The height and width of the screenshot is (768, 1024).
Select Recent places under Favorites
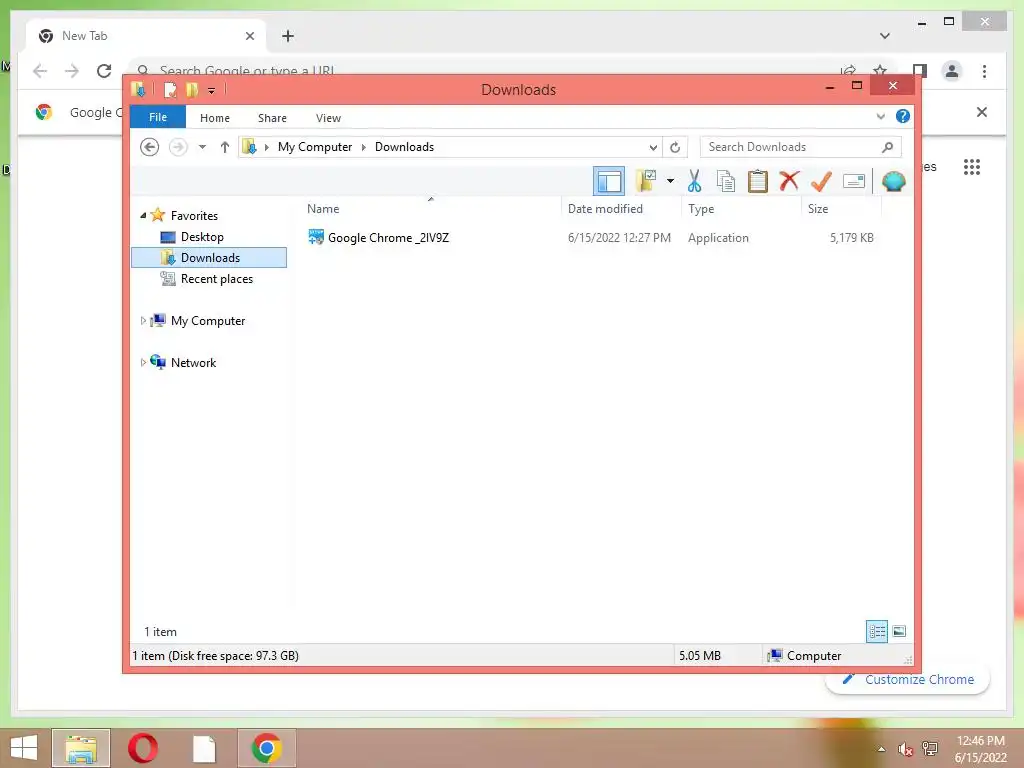coord(216,279)
